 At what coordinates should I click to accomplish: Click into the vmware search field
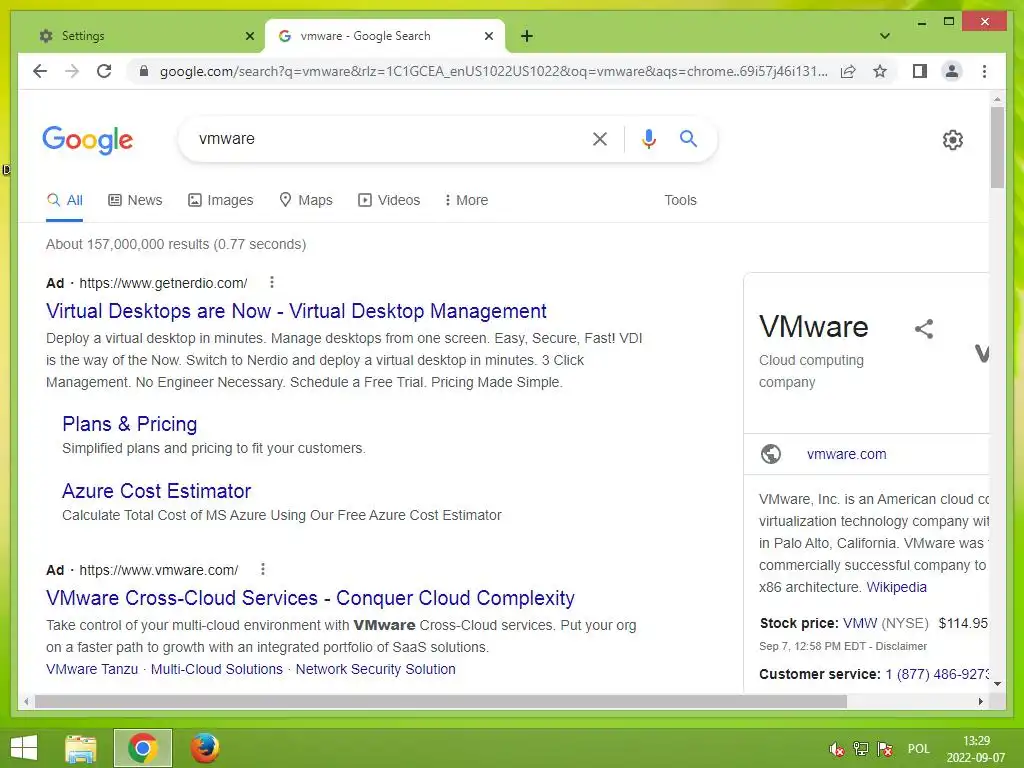click(x=385, y=138)
